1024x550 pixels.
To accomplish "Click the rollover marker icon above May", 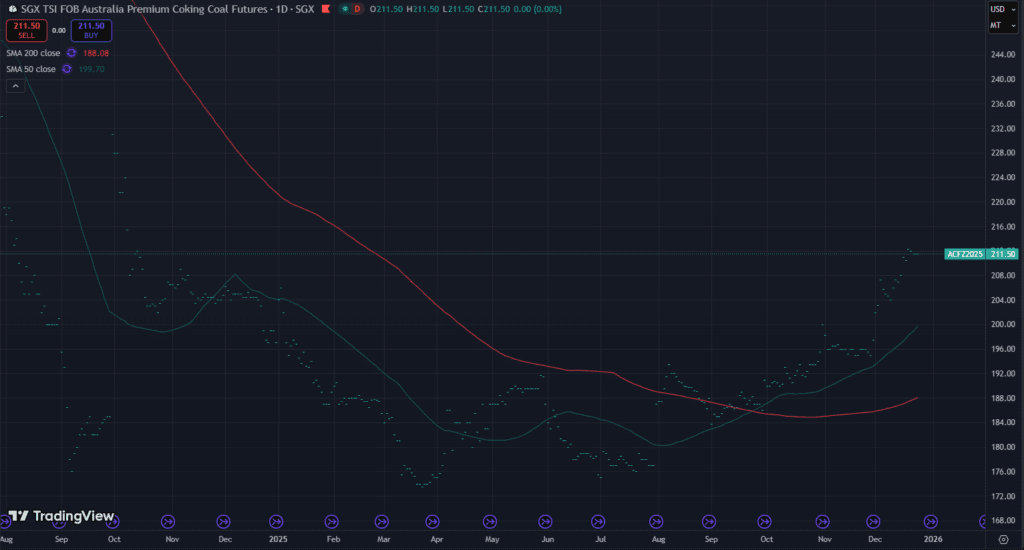I will coord(491,520).
